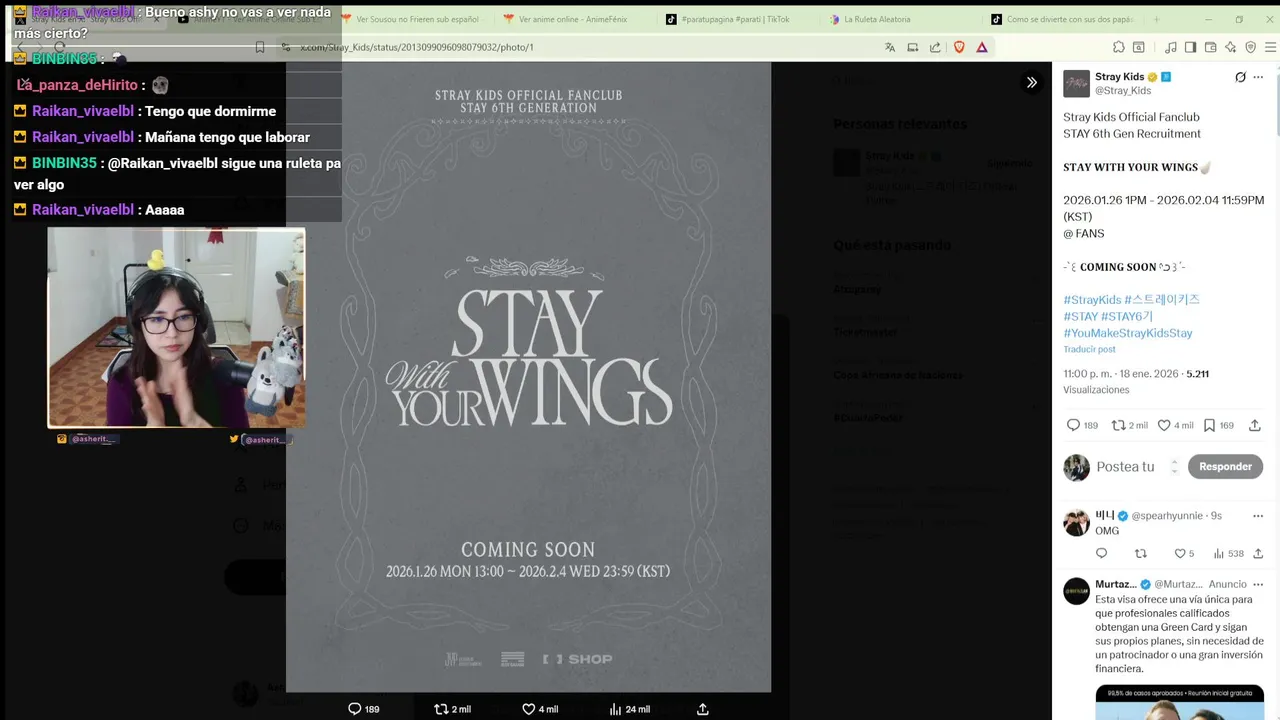This screenshot has width=1280, height=720.
Task: Click the Brave Rewards triangle icon
Action: (x=982, y=47)
